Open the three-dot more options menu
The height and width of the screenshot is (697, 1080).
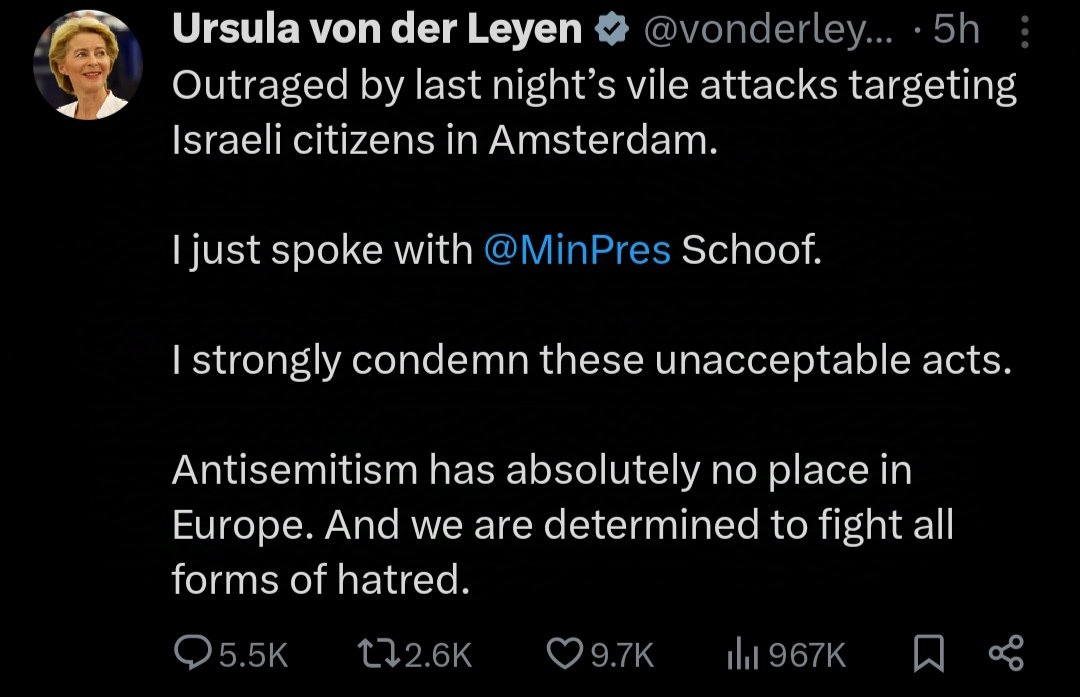(1024, 34)
